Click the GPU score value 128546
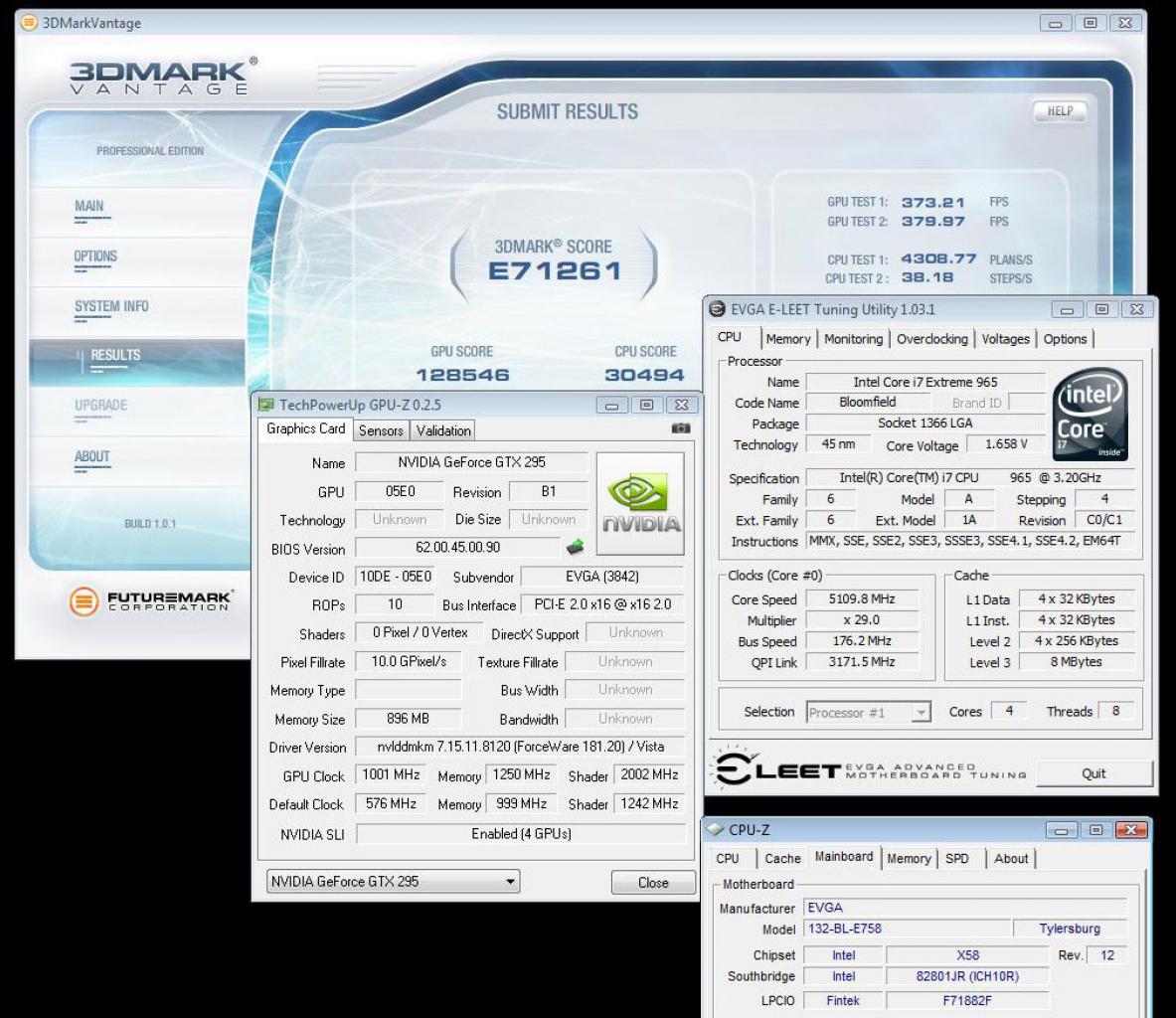This screenshot has height=1018, width=1176. pyautogui.click(x=463, y=375)
